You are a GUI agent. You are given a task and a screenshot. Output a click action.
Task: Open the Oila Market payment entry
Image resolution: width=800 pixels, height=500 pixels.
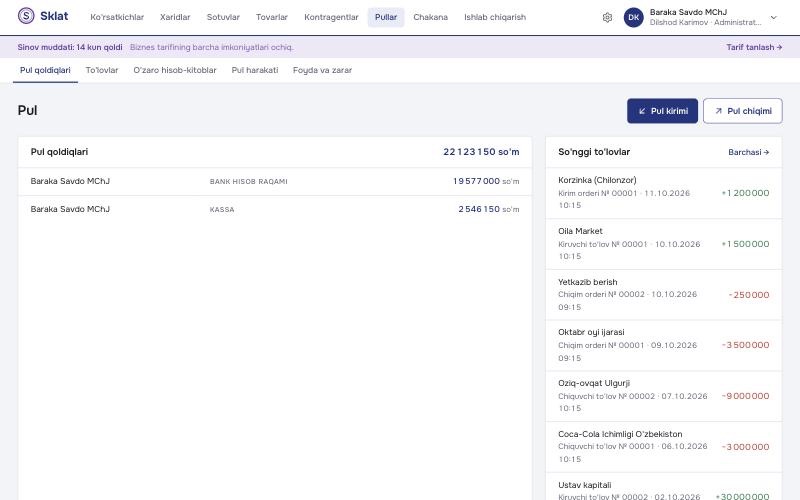pyautogui.click(x=664, y=244)
